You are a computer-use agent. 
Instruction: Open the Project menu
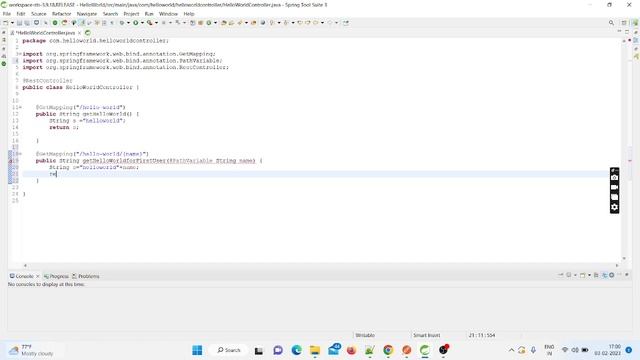click(x=131, y=14)
